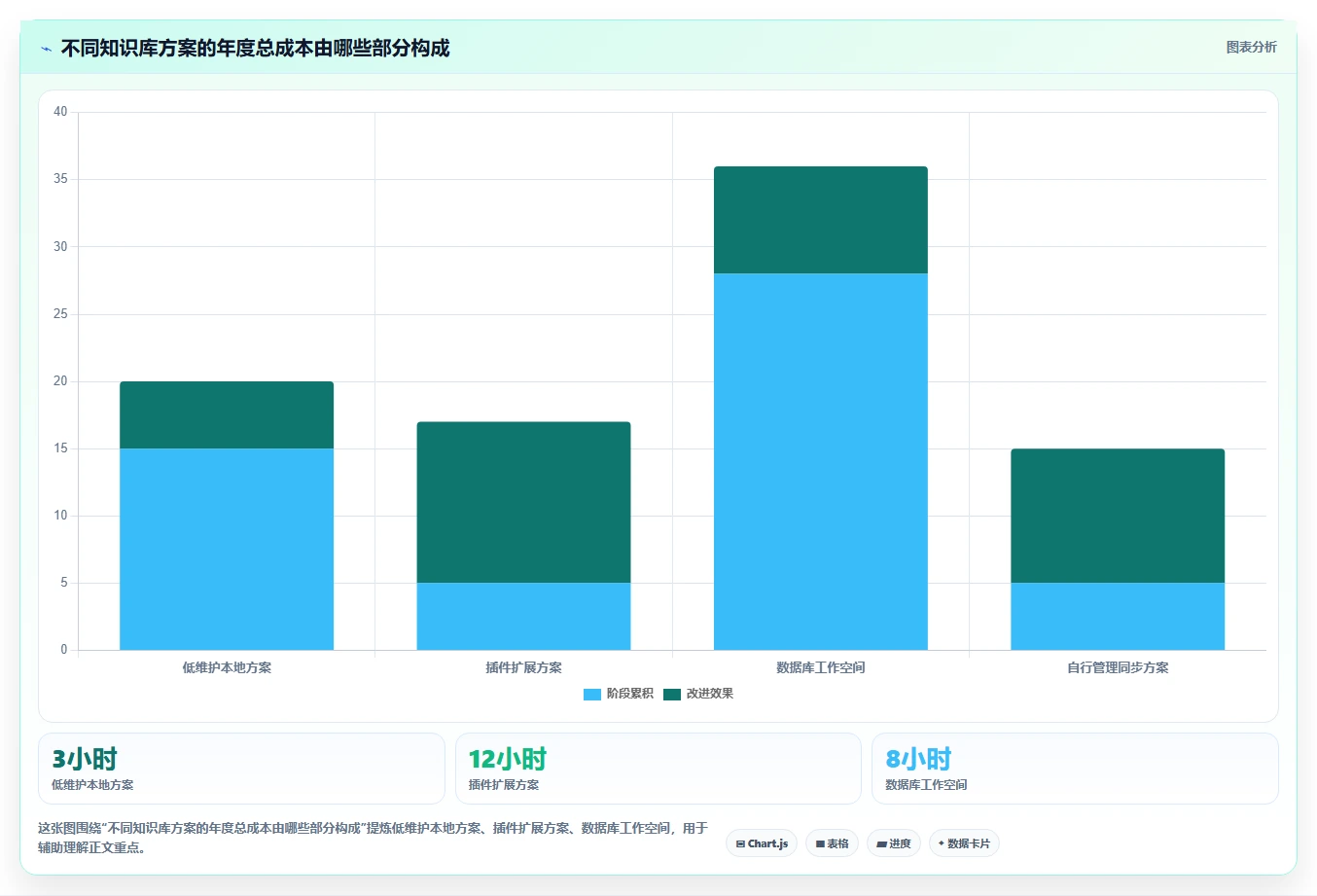The image size is (1317, 896).
Task: Click the 图表分析 label in header
Action: coord(1251,47)
